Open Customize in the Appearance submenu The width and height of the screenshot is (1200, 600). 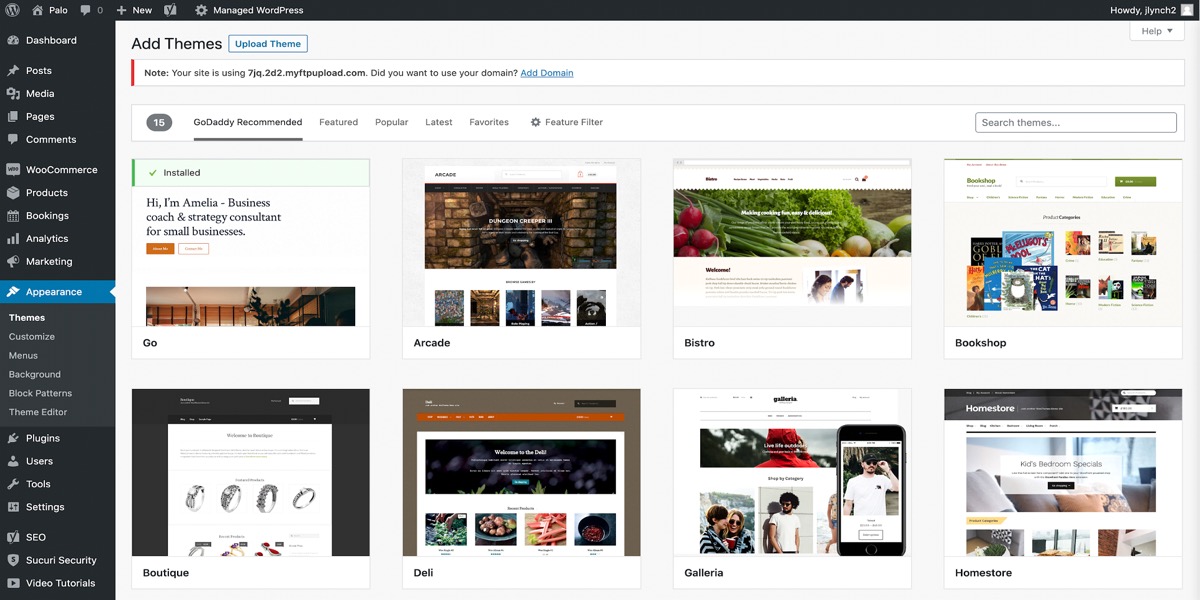pyautogui.click(x=32, y=337)
